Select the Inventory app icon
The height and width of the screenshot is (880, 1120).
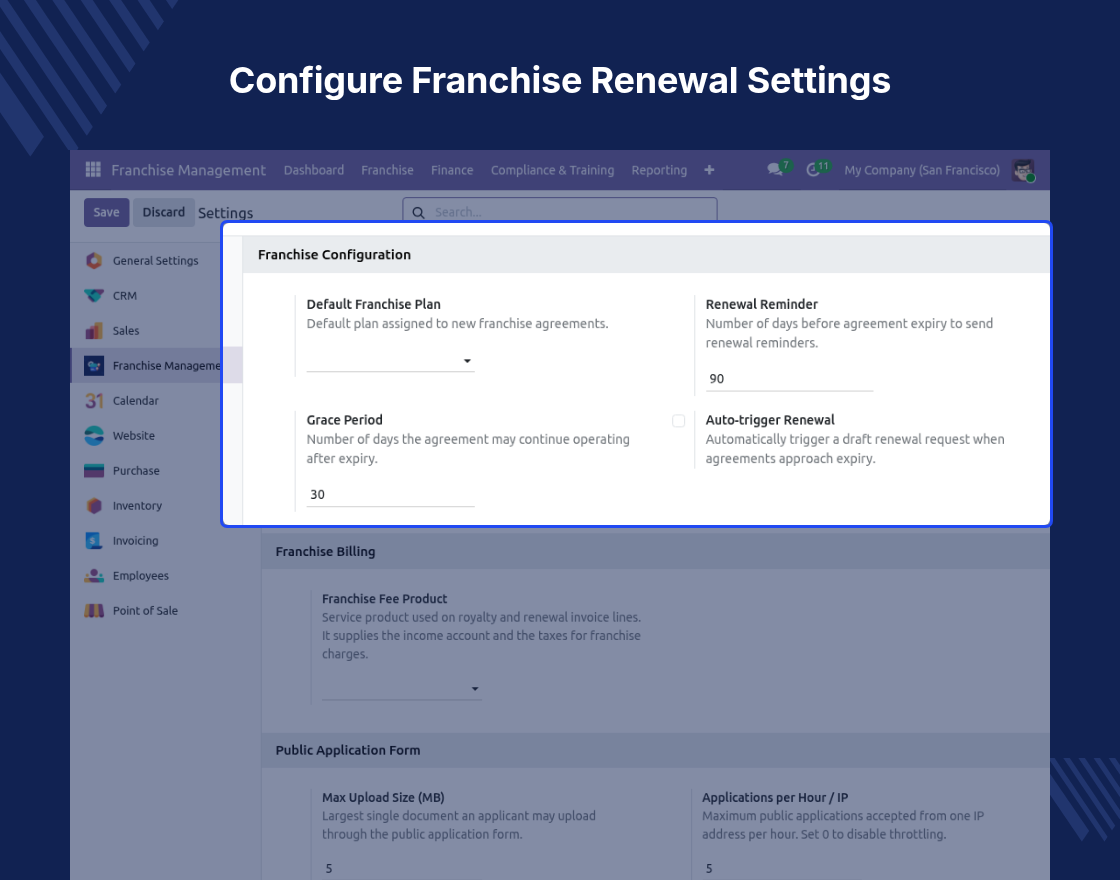[x=94, y=506]
